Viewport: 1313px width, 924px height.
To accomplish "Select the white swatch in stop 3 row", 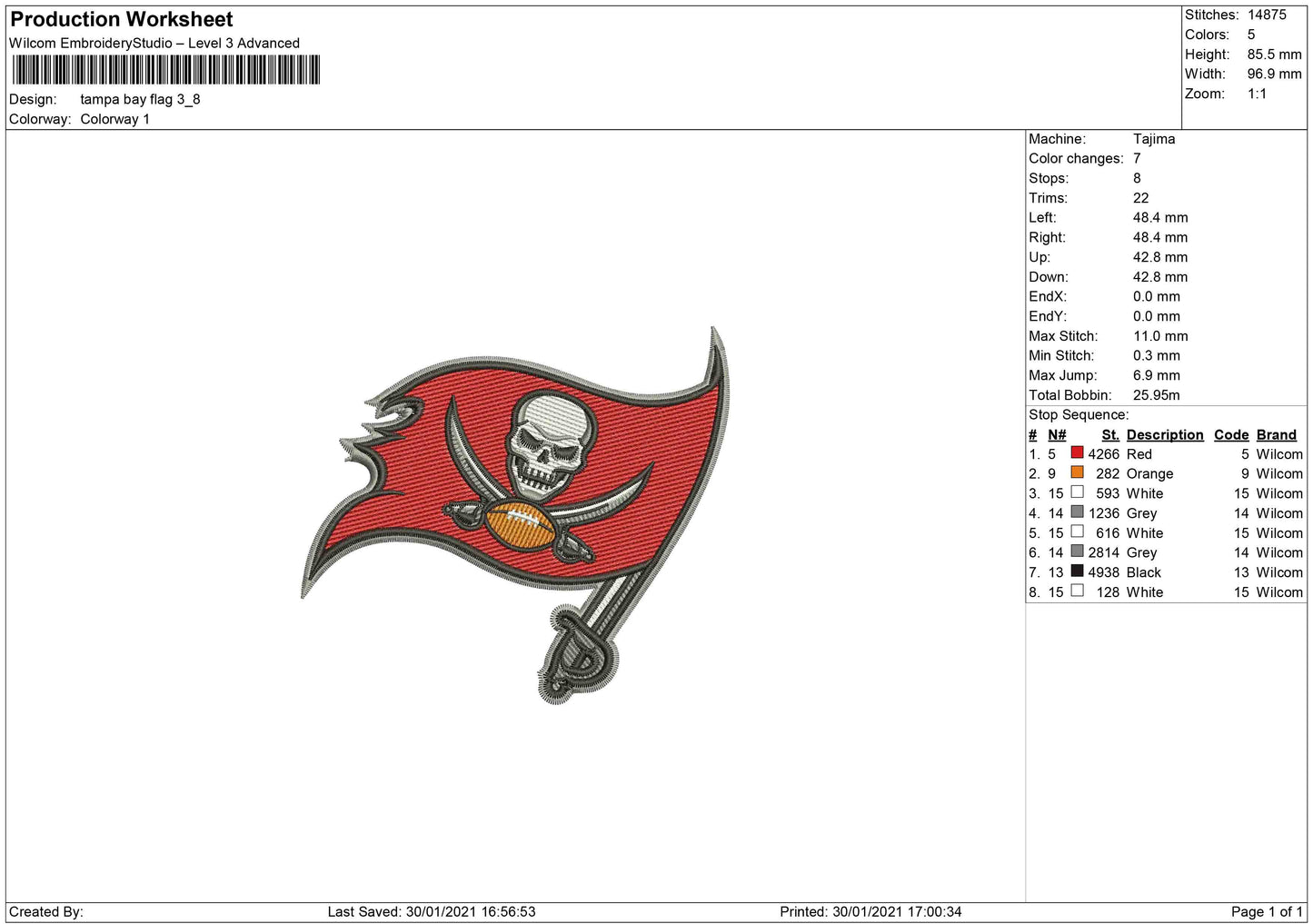I will [1077, 492].
